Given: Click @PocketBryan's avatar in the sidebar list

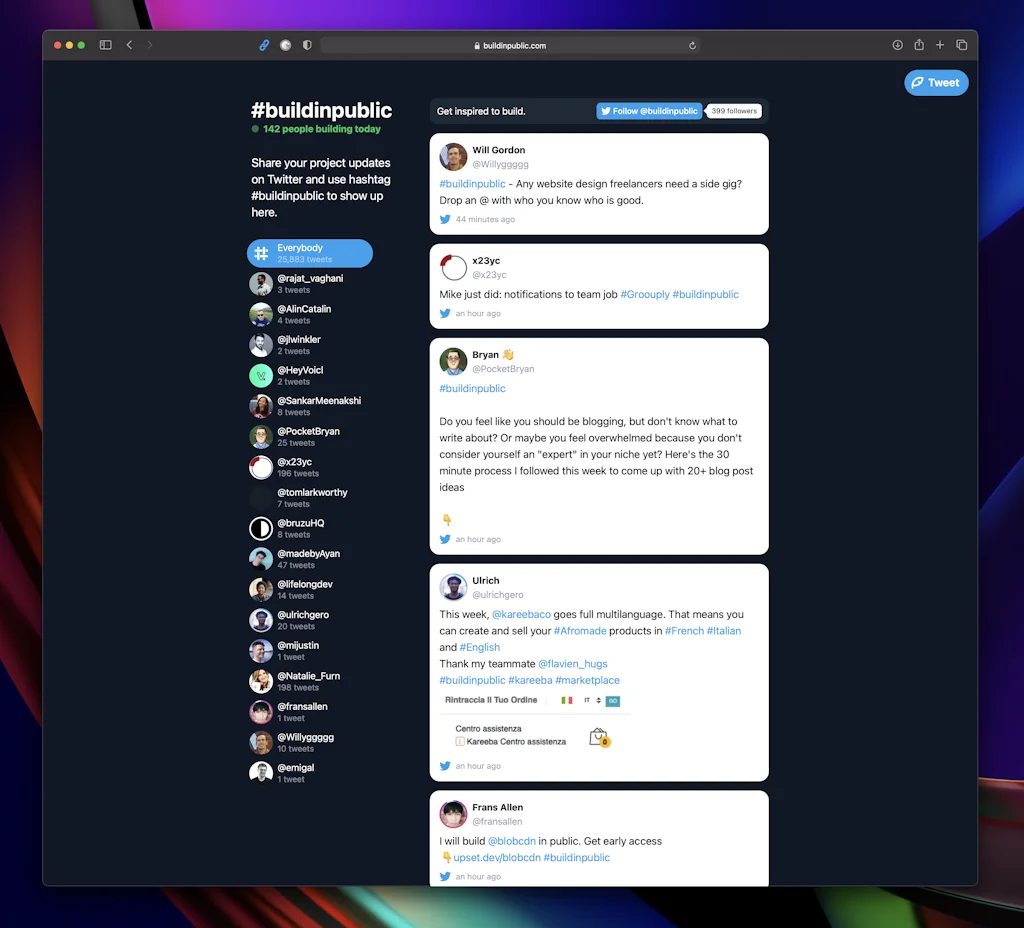Looking at the screenshot, I should click(260, 436).
